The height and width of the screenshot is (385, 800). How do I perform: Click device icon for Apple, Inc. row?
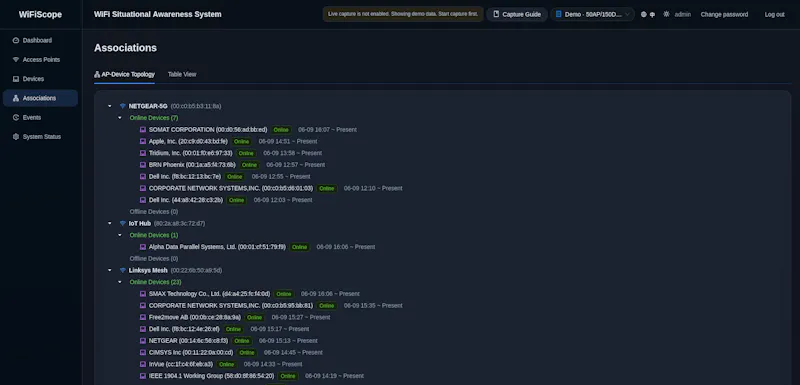143,141
